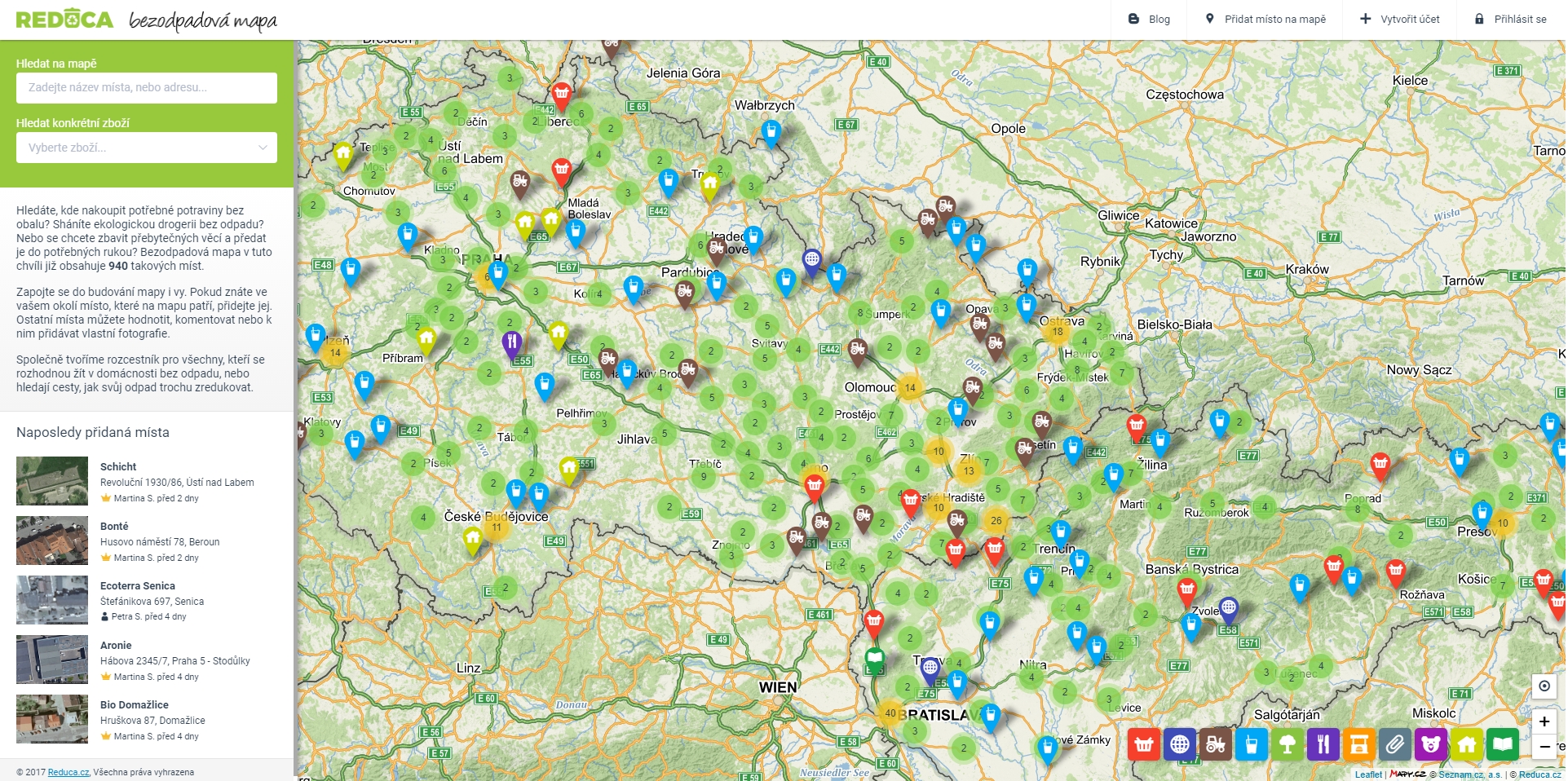1568x781 pixels.
Task: Zoom in on the map
Action: [x=1544, y=721]
